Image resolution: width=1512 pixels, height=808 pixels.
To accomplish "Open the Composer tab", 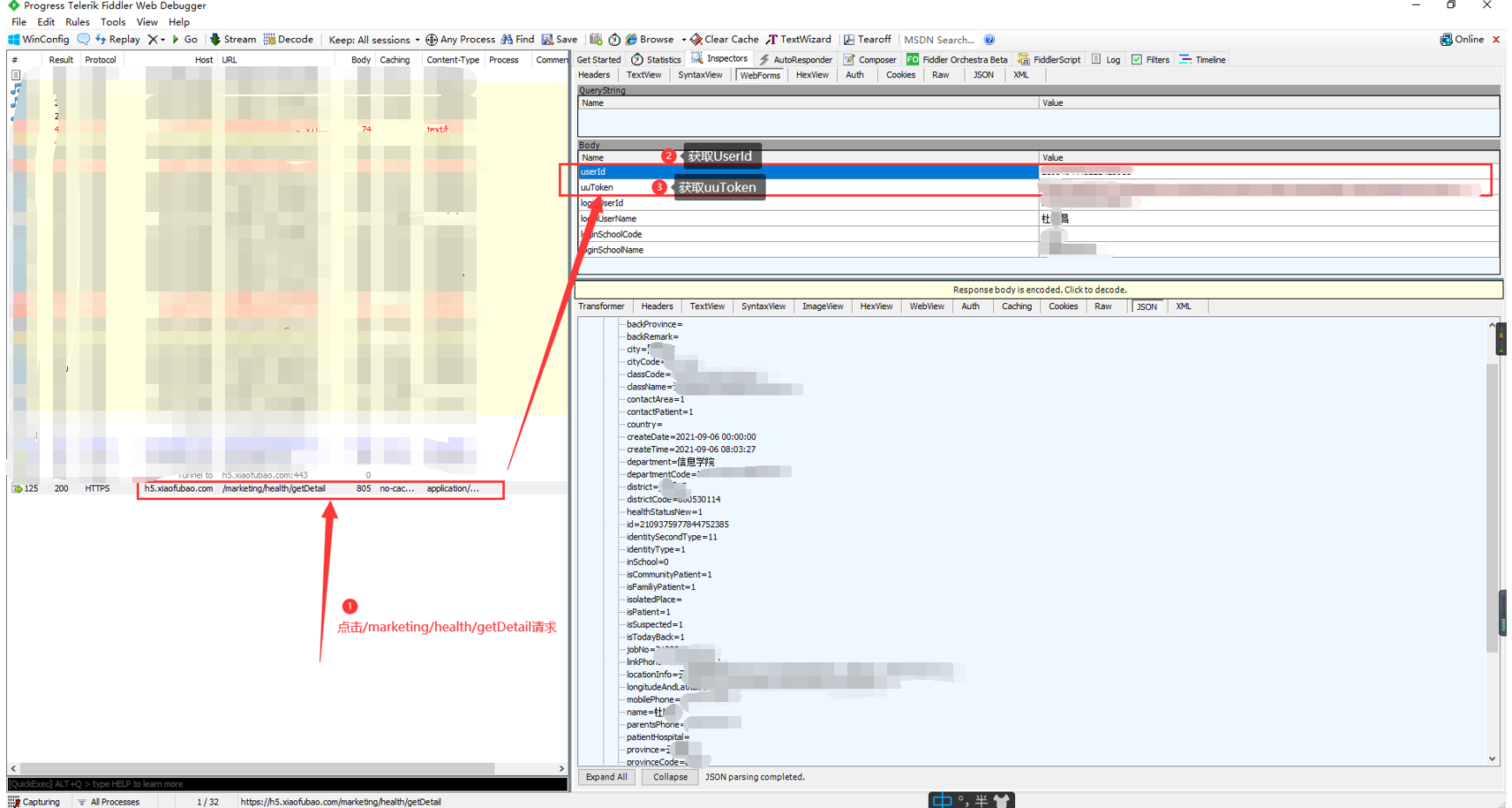I will (x=869, y=60).
